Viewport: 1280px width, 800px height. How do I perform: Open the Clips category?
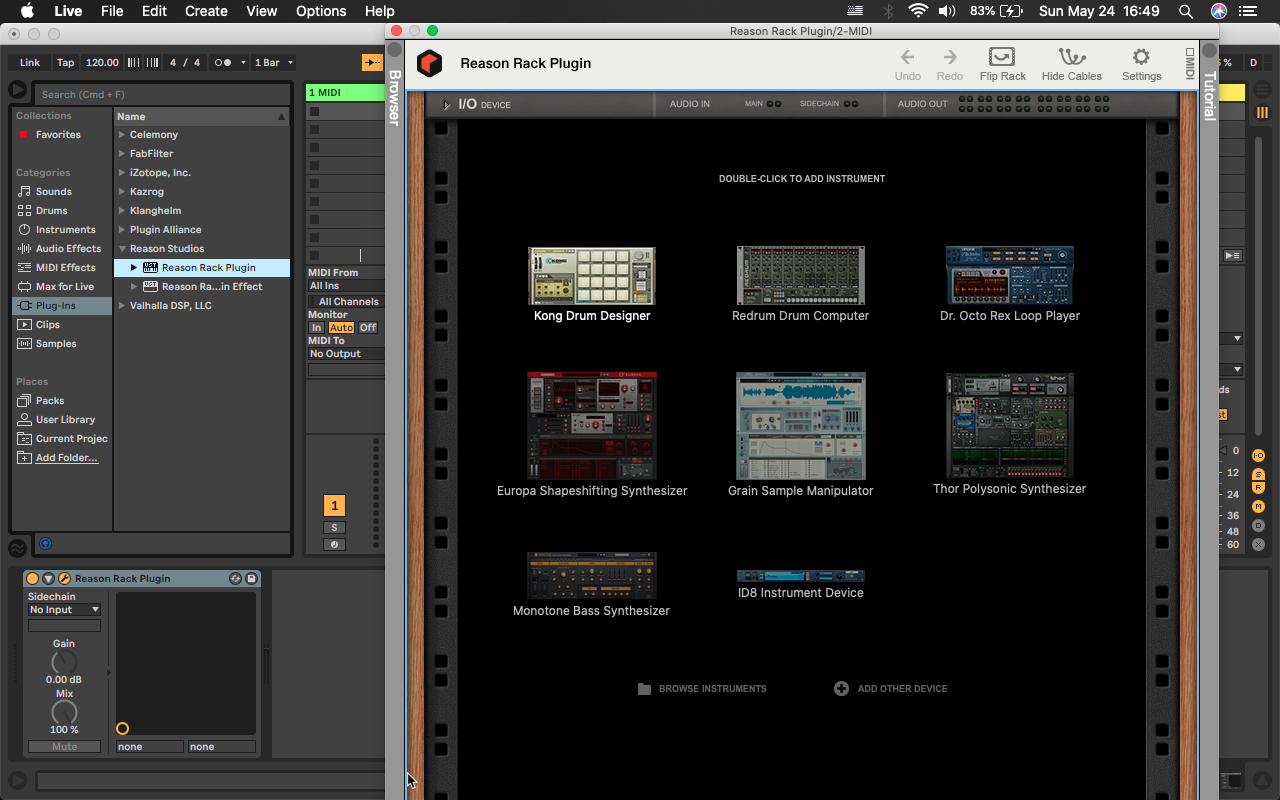(x=48, y=325)
